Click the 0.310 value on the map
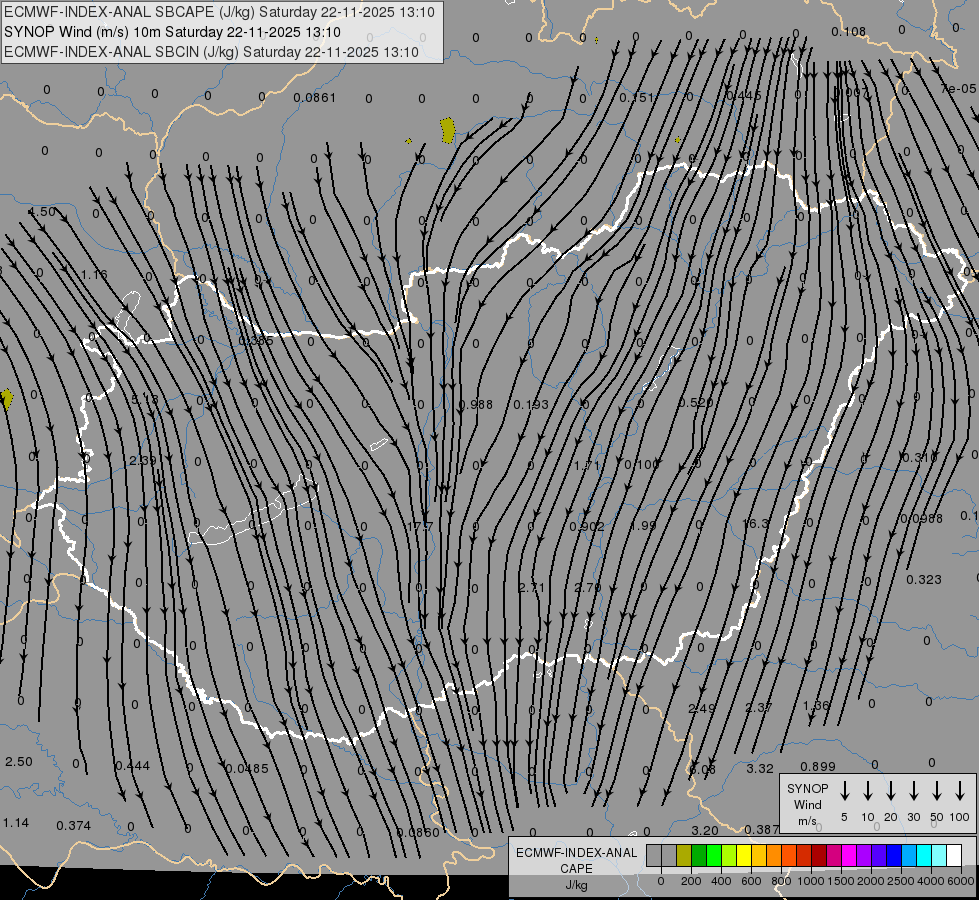 [920, 458]
